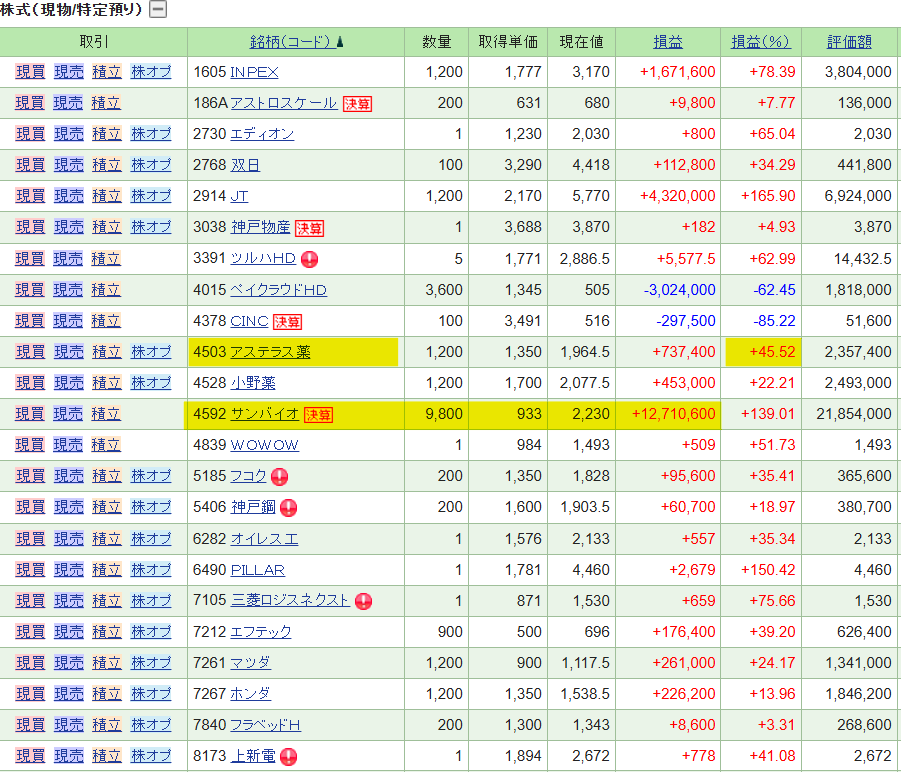
Task: Click the alert icon next to 三菱ロジスネクスト
Action: [364, 601]
